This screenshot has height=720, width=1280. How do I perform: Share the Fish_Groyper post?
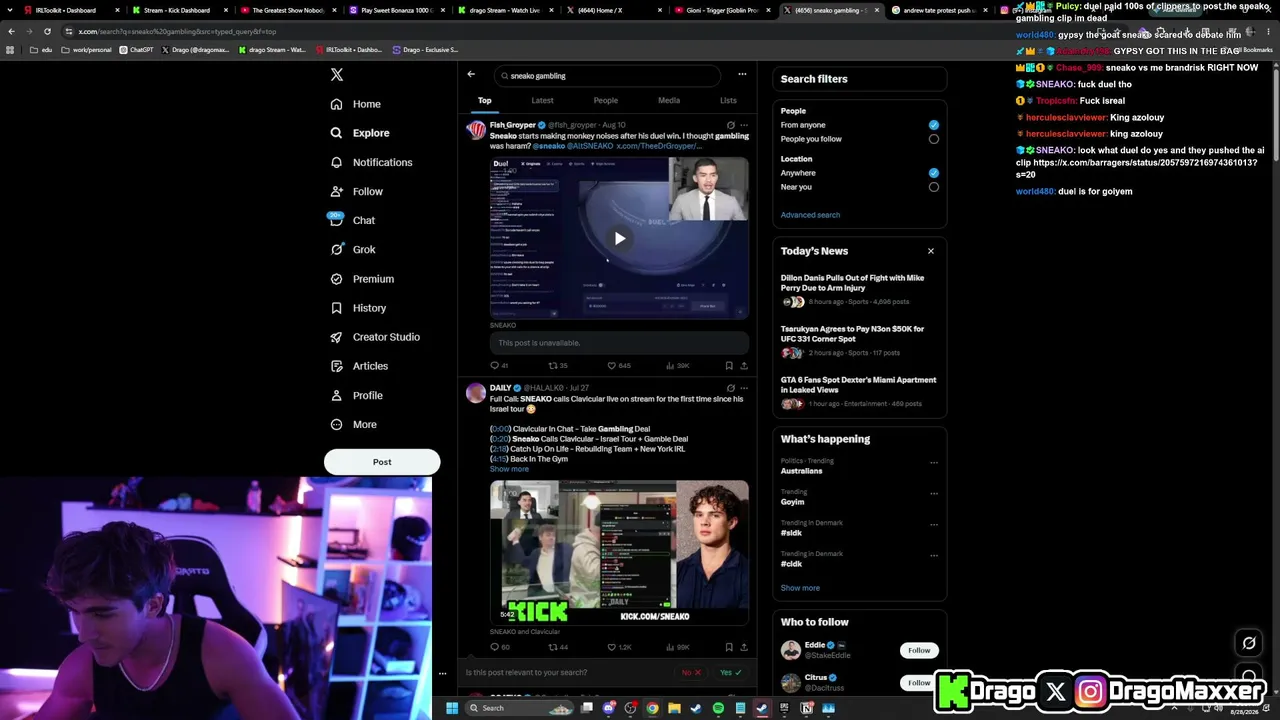point(744,366)
